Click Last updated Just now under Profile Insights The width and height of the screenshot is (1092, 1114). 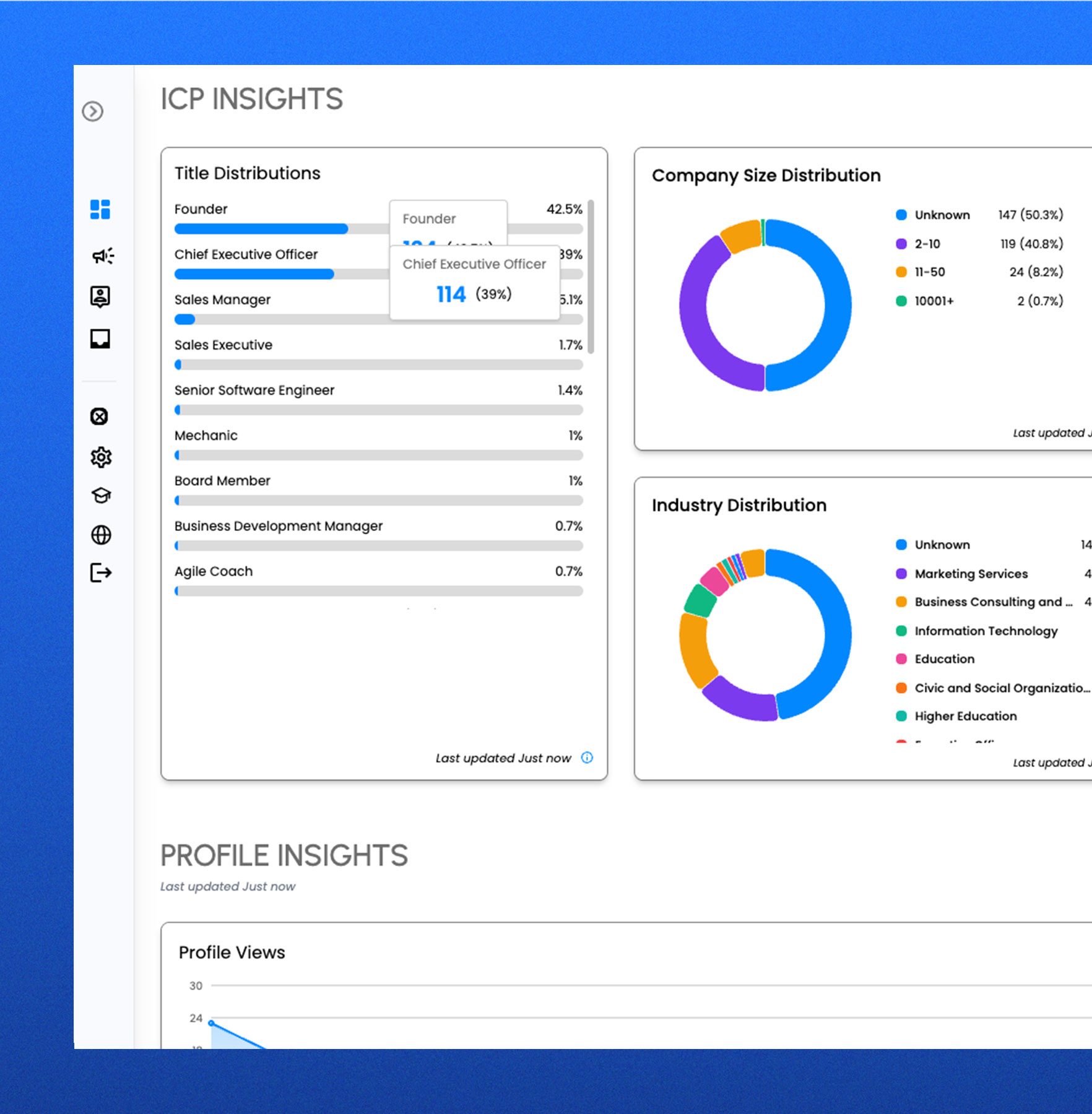228,886
